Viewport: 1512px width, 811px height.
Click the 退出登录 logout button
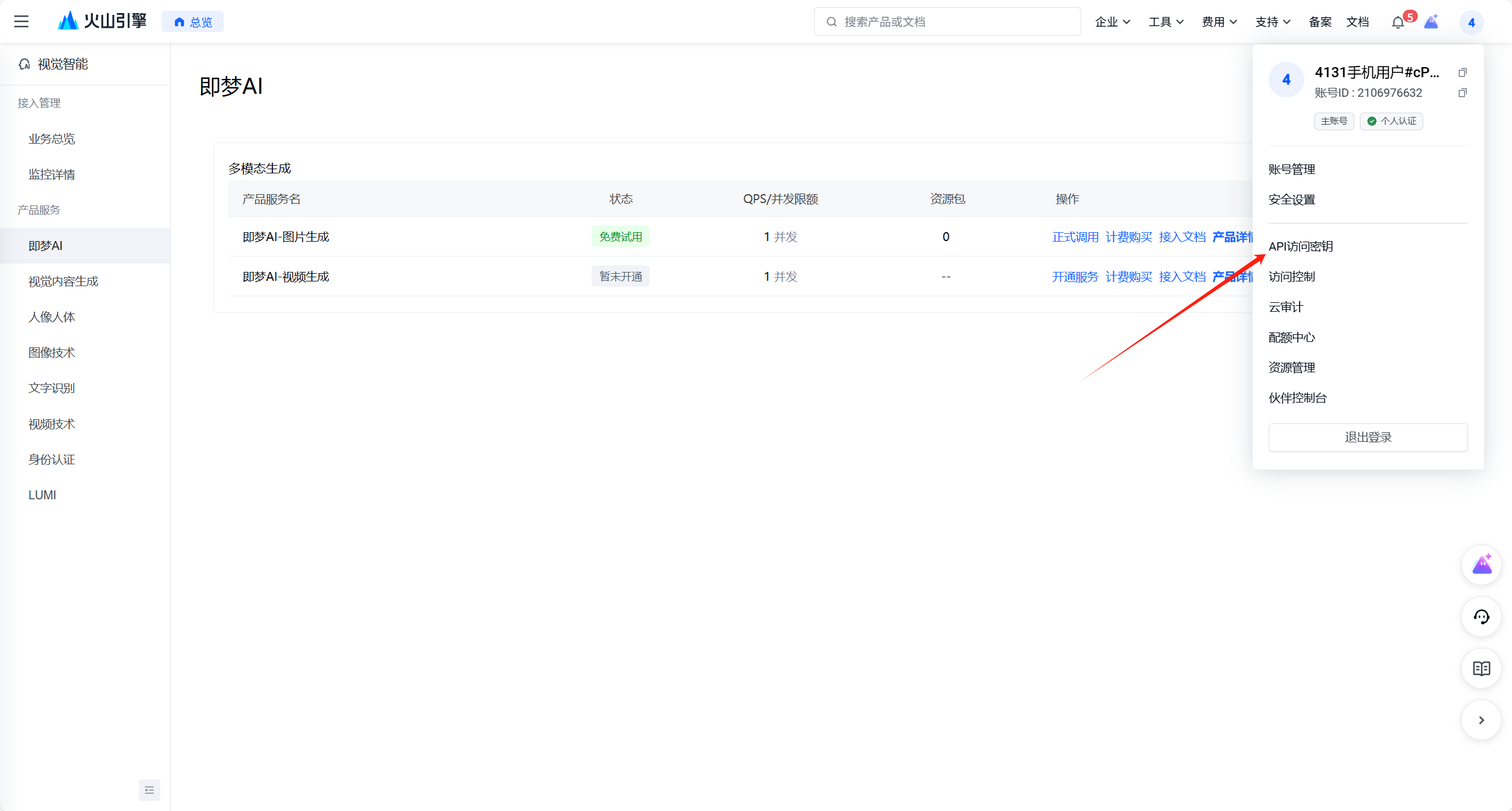click(1368, 437)
